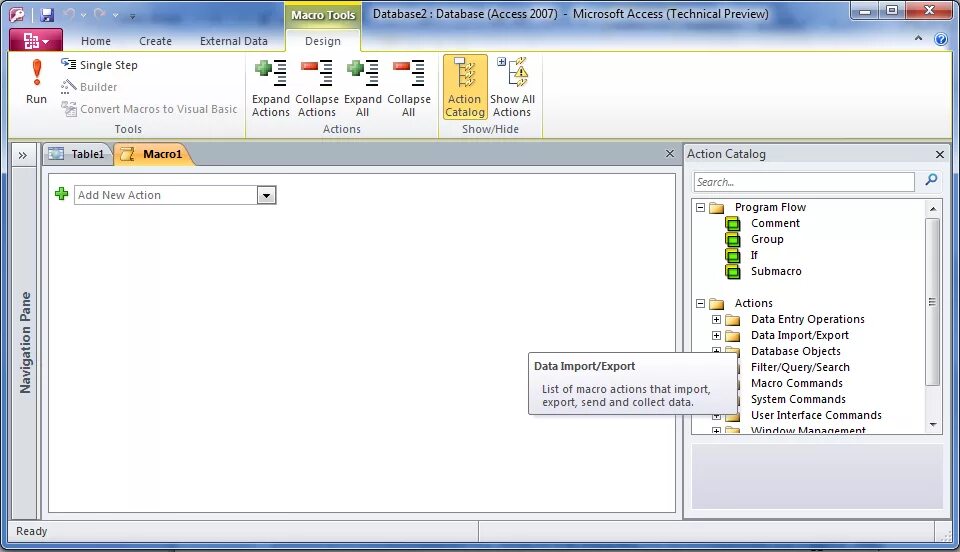The height and width of the screenshot is (552, 960).
Task: Click the catalog scrollbar down arrow
Action: tap(932, 424)
